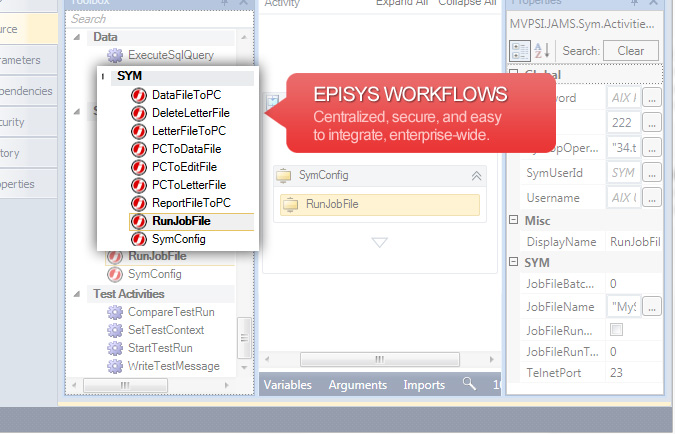The width and height of the screenshot is (675, 434).
Task: Open ellipsis editor for JobFileName
Action: click(x=652, y=307)
